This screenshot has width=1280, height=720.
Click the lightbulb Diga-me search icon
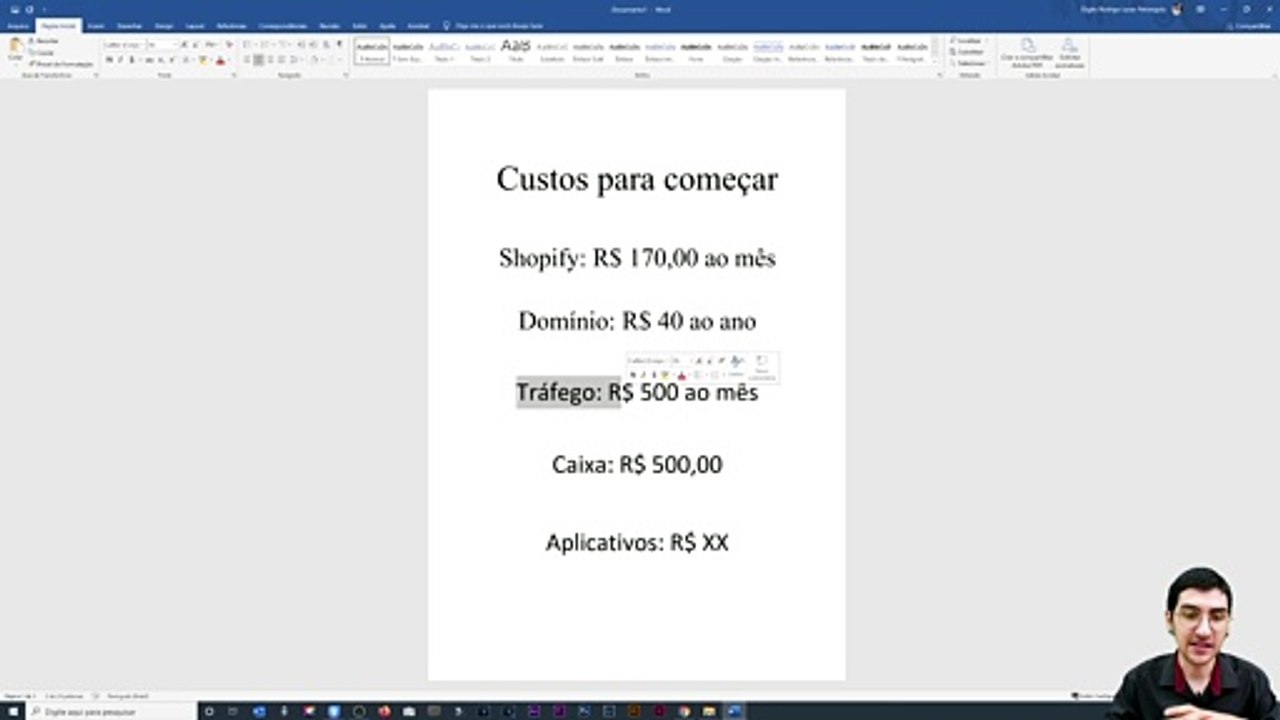tap(446, 25)
